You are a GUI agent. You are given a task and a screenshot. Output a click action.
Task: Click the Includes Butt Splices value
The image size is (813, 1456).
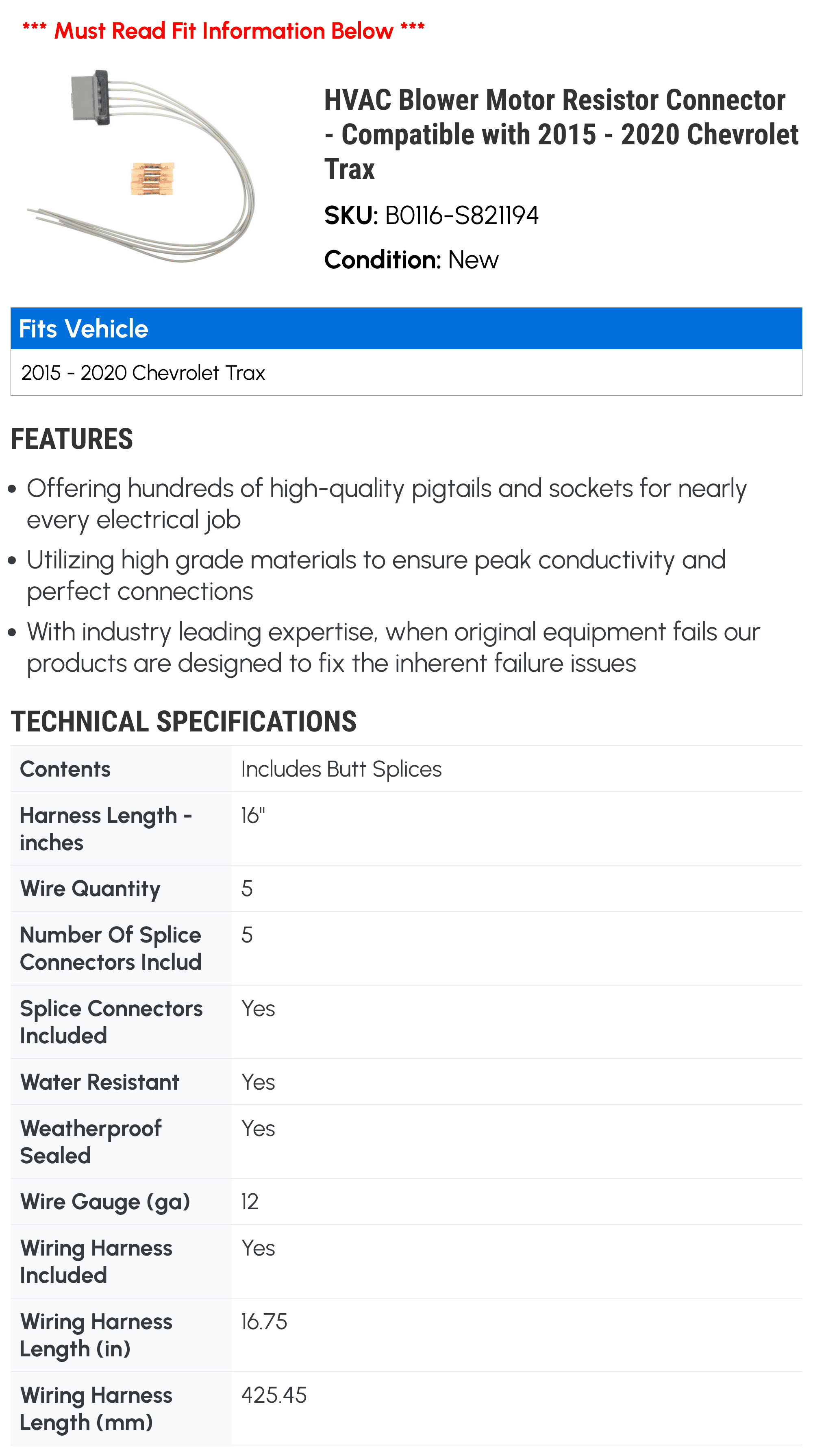click(x=341, y=769)
